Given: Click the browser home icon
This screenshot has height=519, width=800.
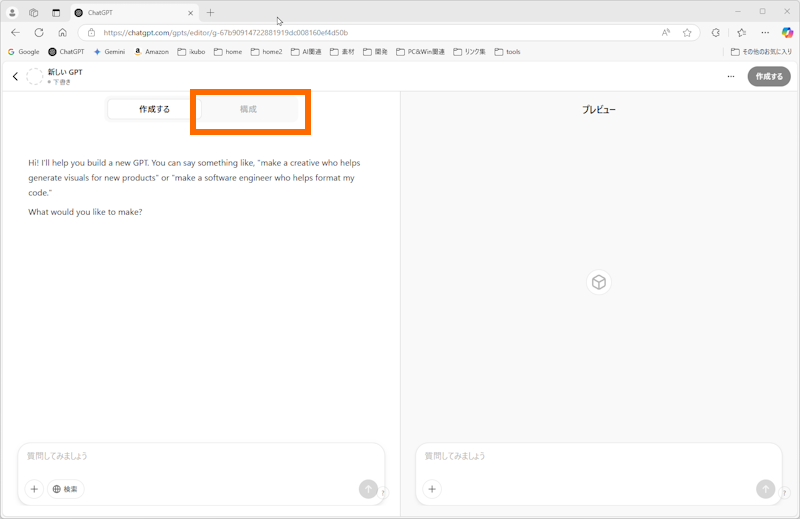Looking at the screenshot, I should click(x=62, y=32).
